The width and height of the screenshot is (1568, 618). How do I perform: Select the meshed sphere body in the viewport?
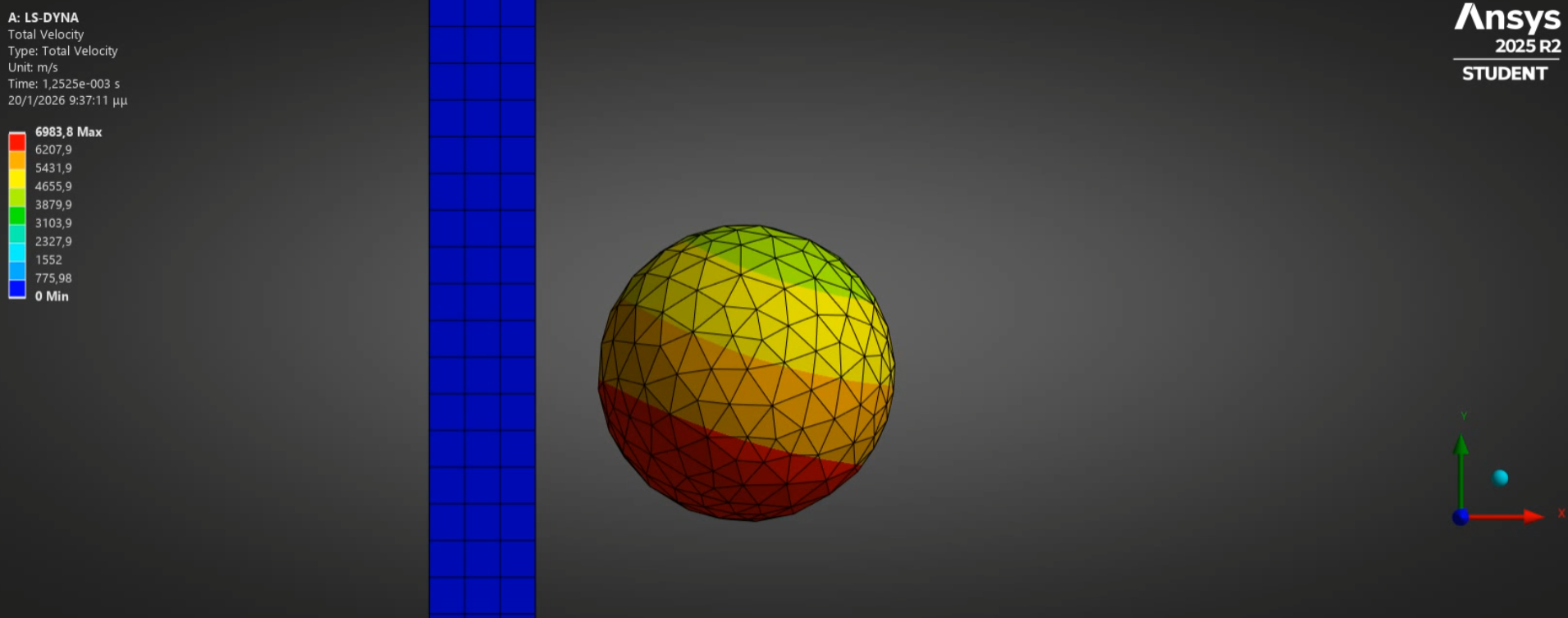[747, 373]
